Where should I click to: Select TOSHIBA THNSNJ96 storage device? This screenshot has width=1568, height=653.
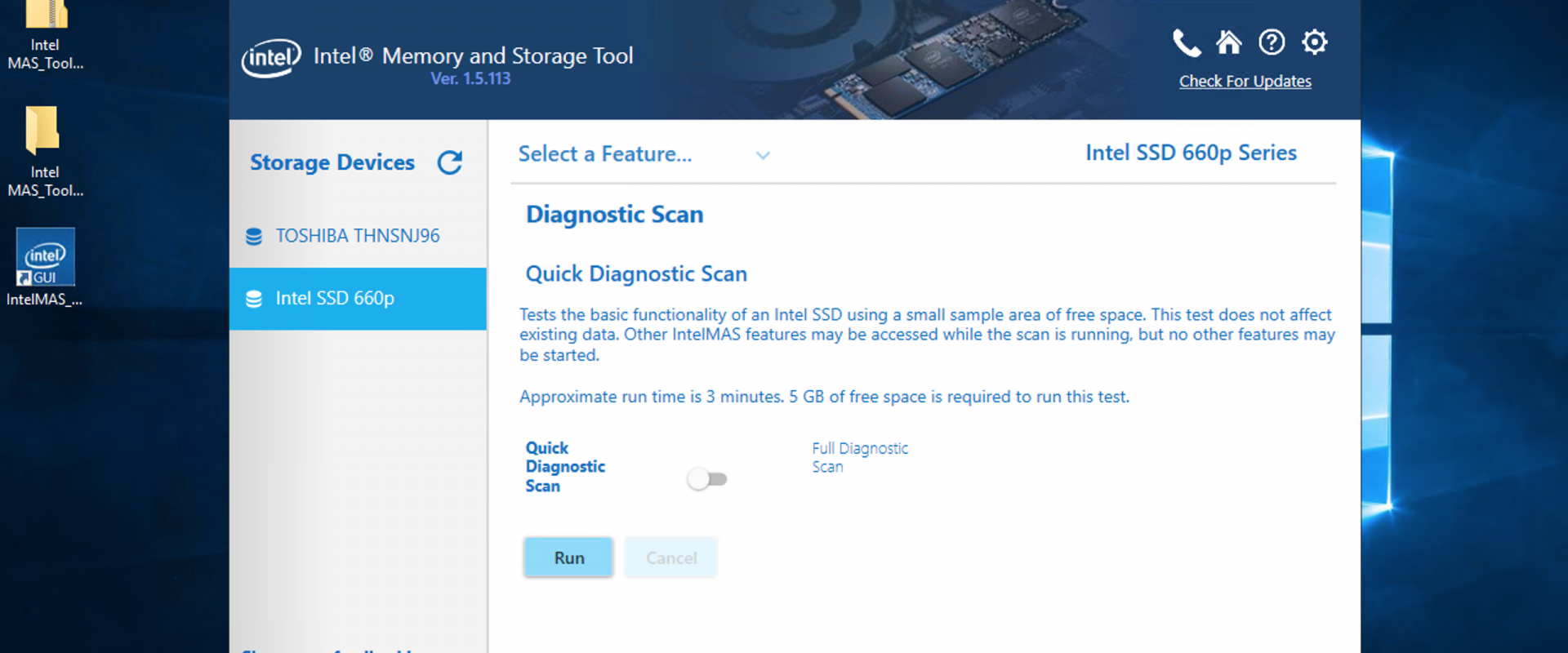coord(358,236)
